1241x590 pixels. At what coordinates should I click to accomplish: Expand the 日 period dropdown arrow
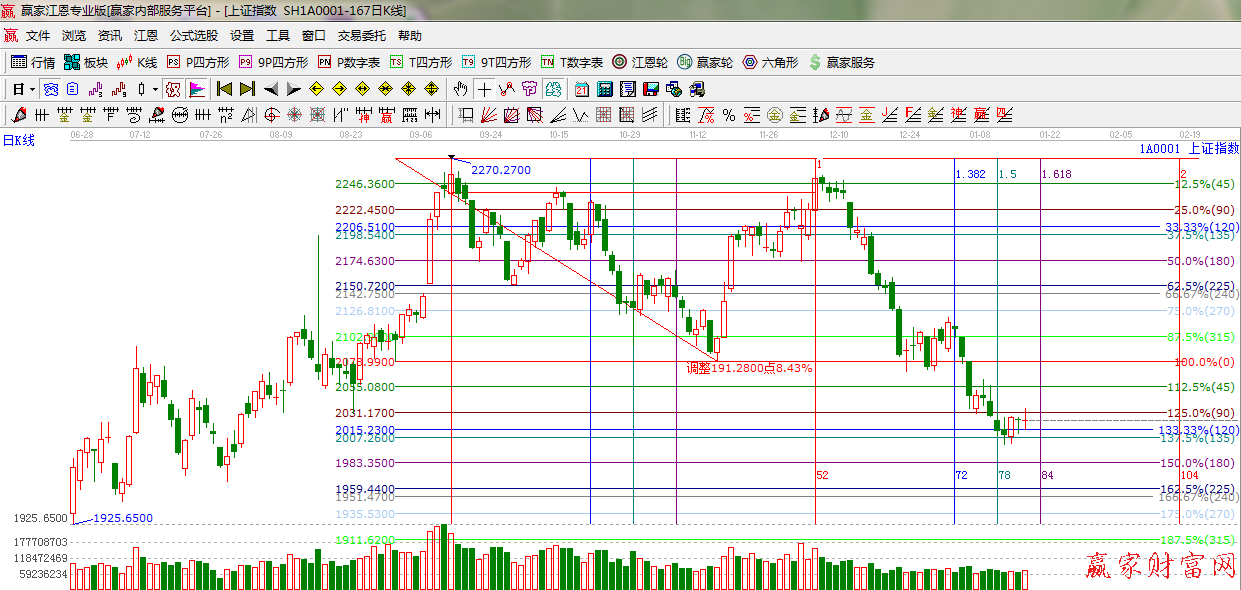coord(31,88)
